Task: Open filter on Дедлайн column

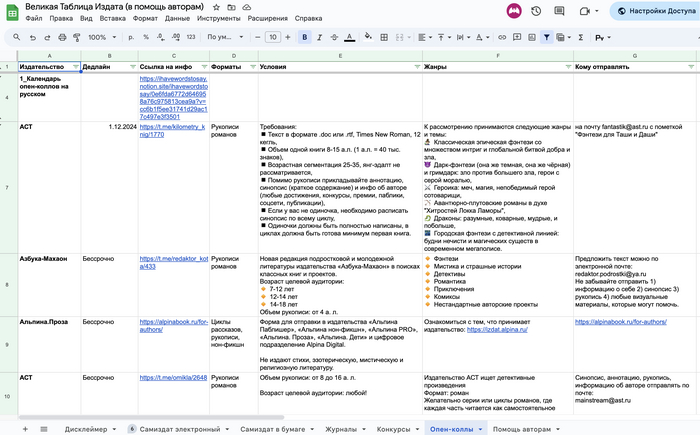Action: [133, 67]
